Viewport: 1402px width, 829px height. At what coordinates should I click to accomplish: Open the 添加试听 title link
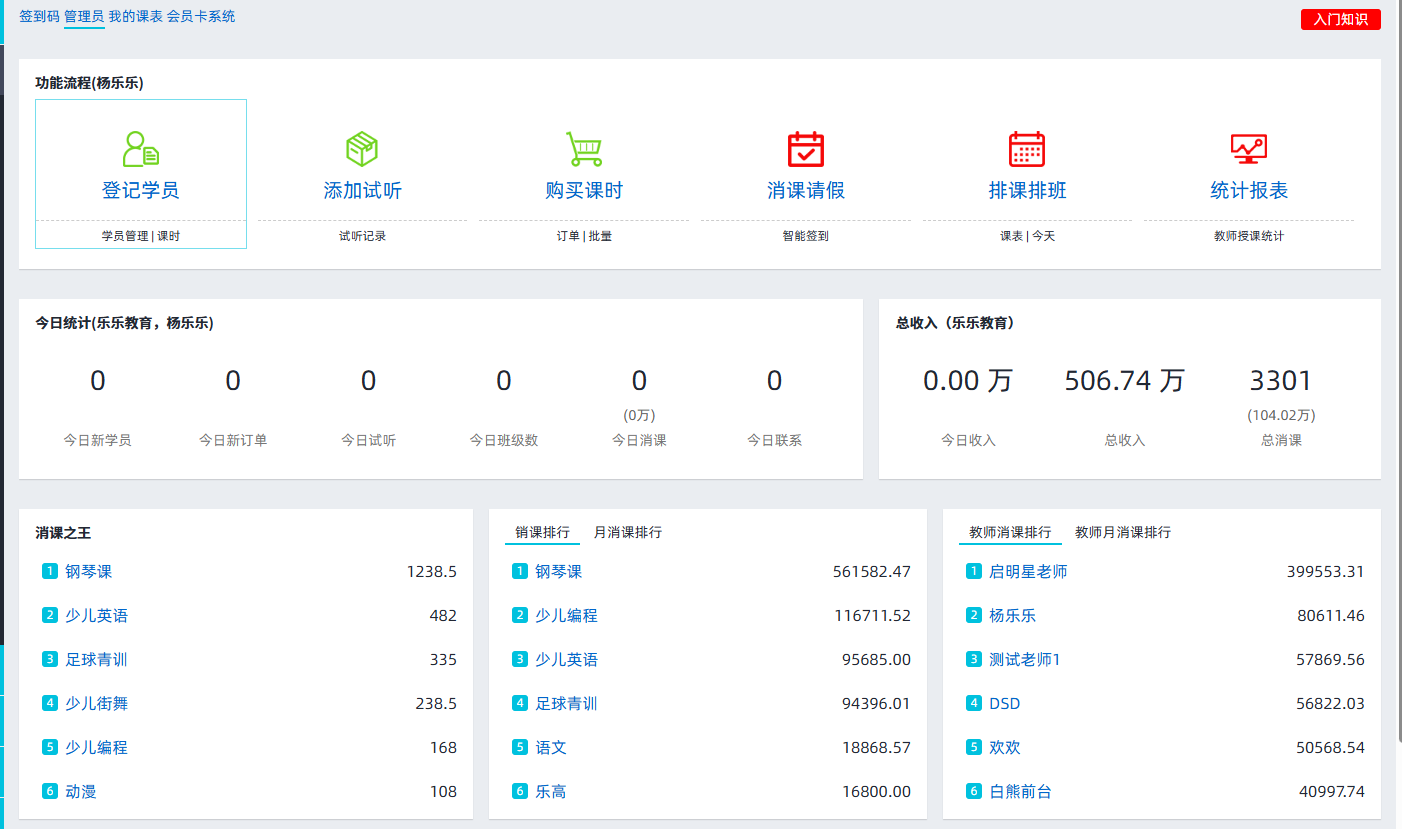click(362, 190)
